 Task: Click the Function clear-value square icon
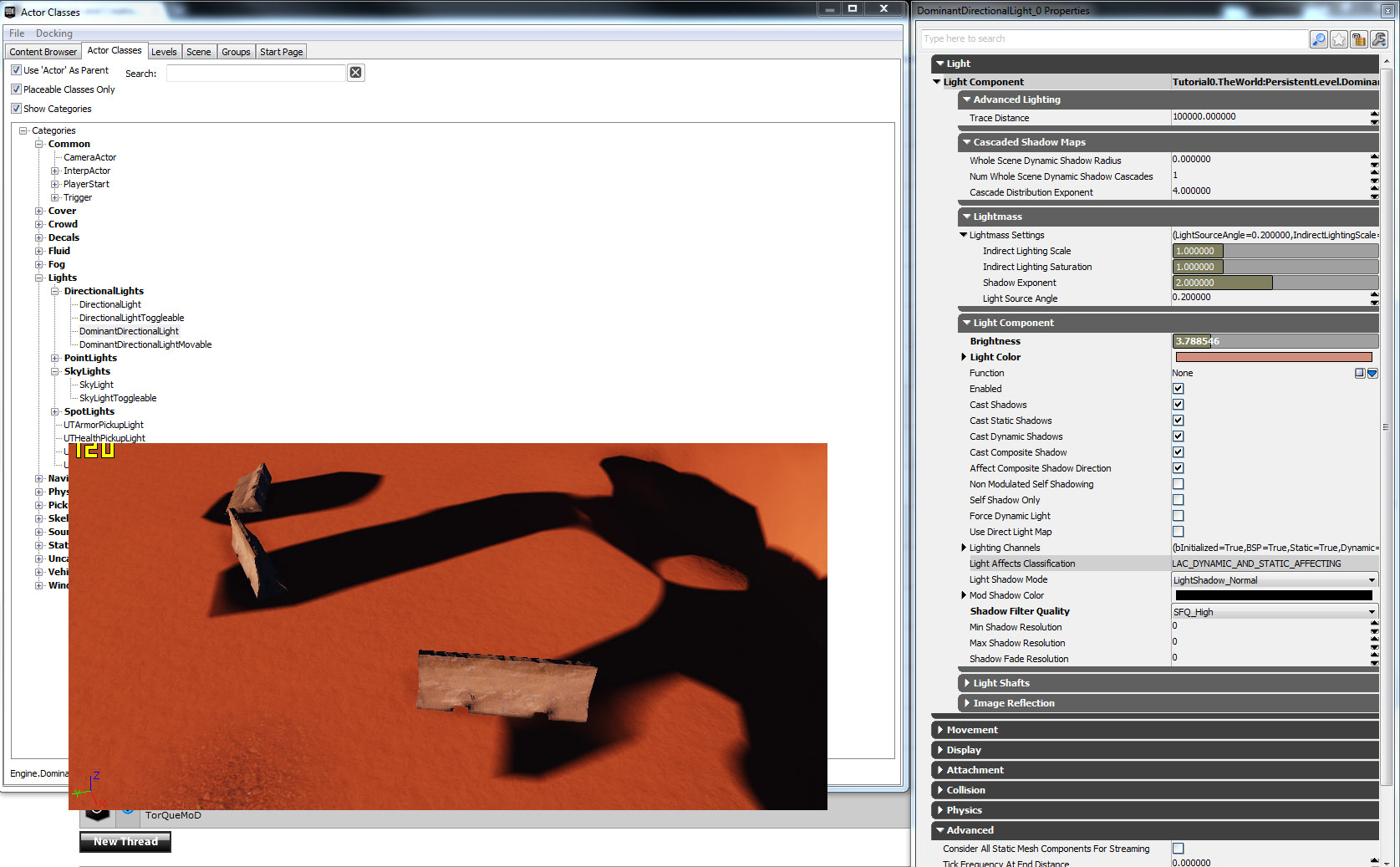[x=1360, y=373]
